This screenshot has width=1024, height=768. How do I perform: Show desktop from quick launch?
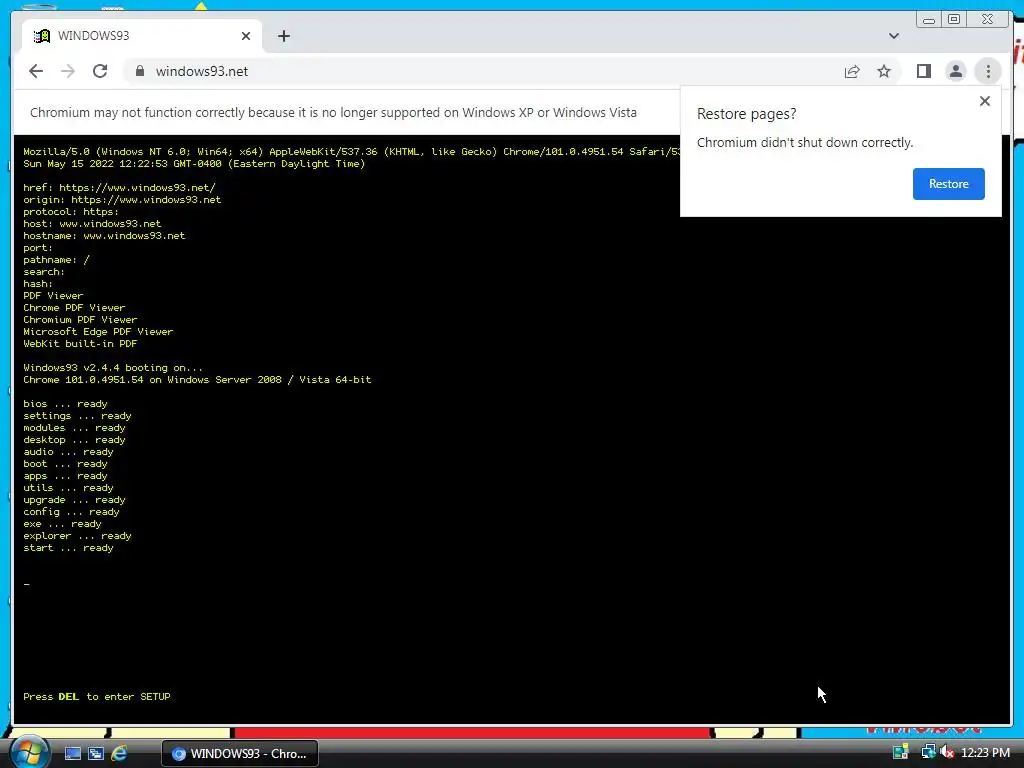(72, 754)
